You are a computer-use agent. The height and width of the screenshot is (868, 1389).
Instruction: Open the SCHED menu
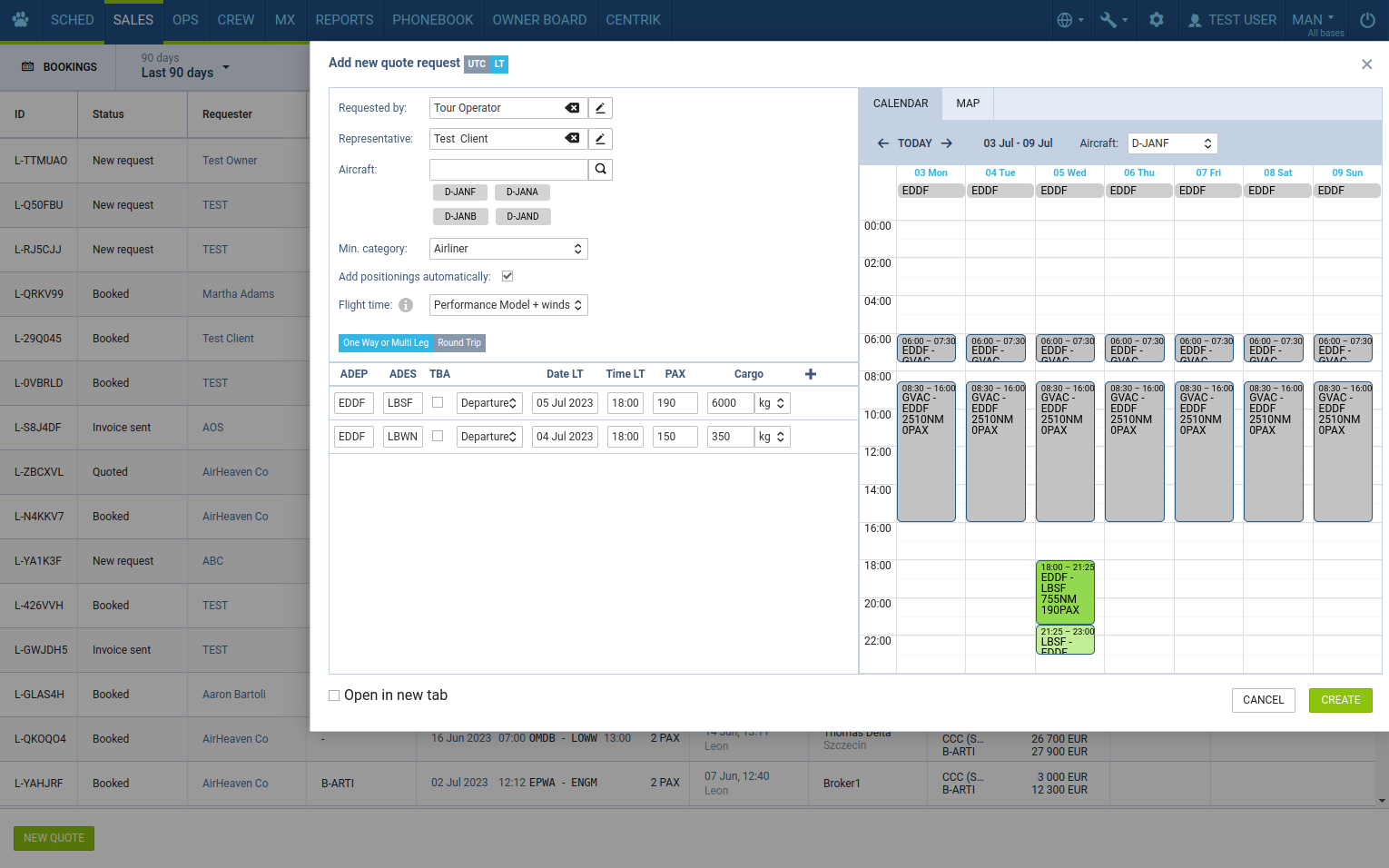pyautogui.click(x=73, y=20)
